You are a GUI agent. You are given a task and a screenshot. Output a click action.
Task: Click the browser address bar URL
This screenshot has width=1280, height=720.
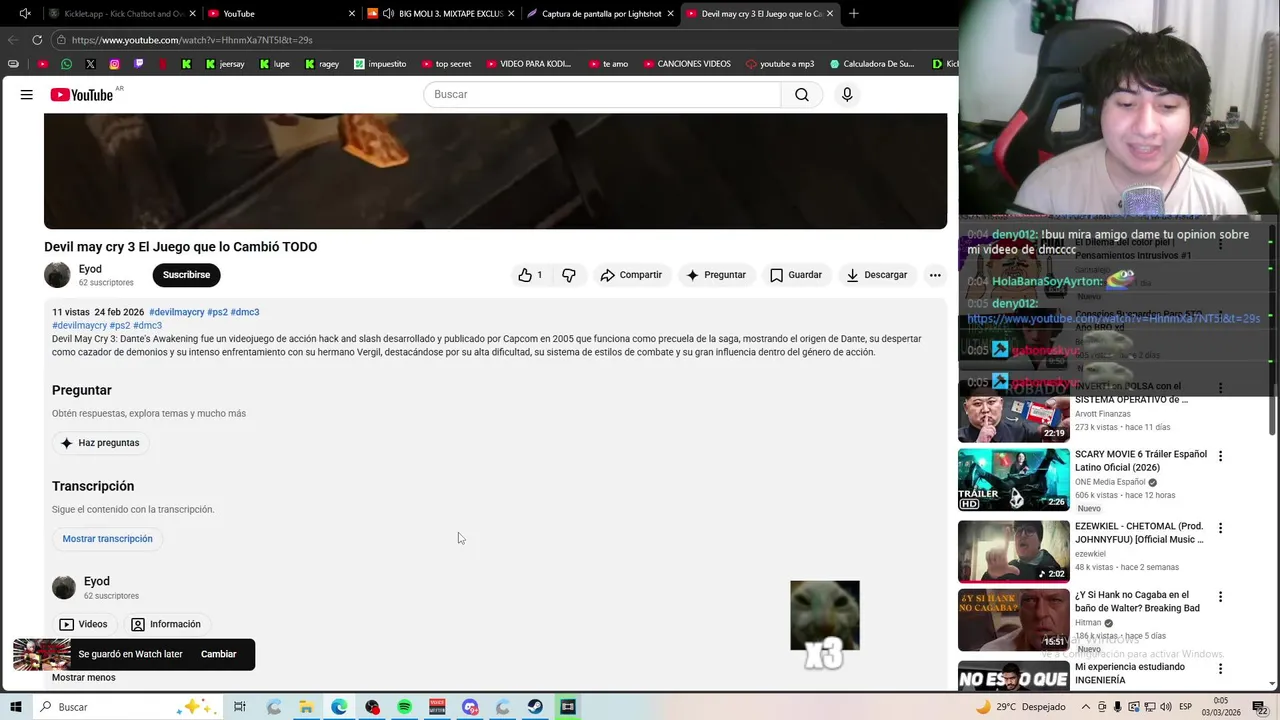click(192, 40)
